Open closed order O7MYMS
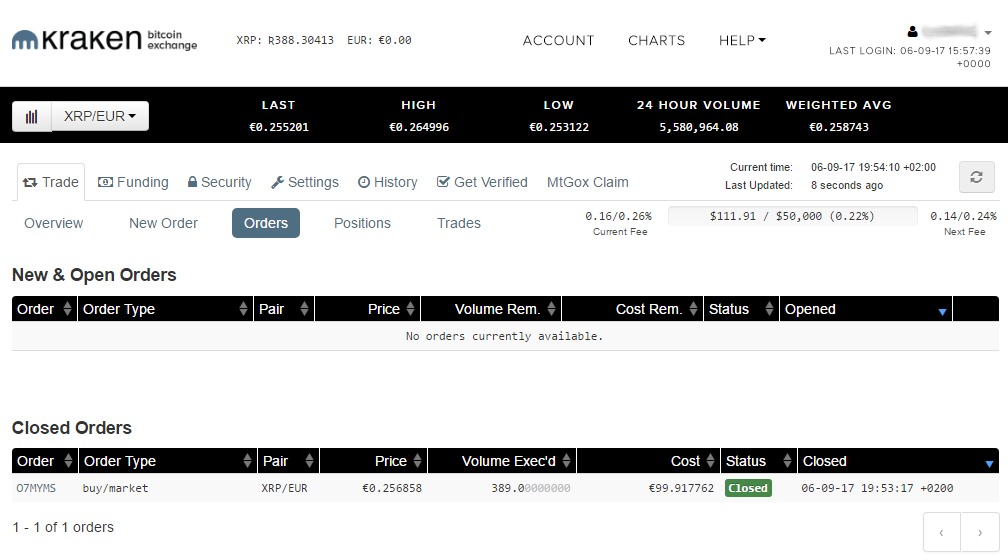 click(x=36, y=488)
